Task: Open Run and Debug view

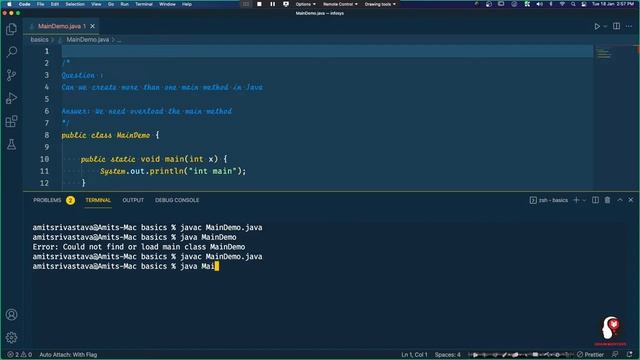Action: point(11,98)
